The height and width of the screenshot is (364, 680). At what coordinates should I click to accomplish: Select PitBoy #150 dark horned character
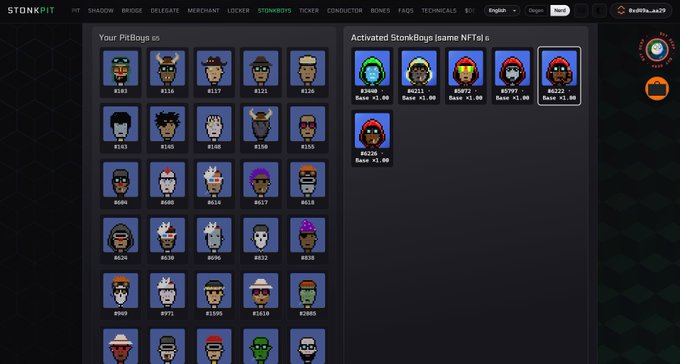click(x=261, y=128)
